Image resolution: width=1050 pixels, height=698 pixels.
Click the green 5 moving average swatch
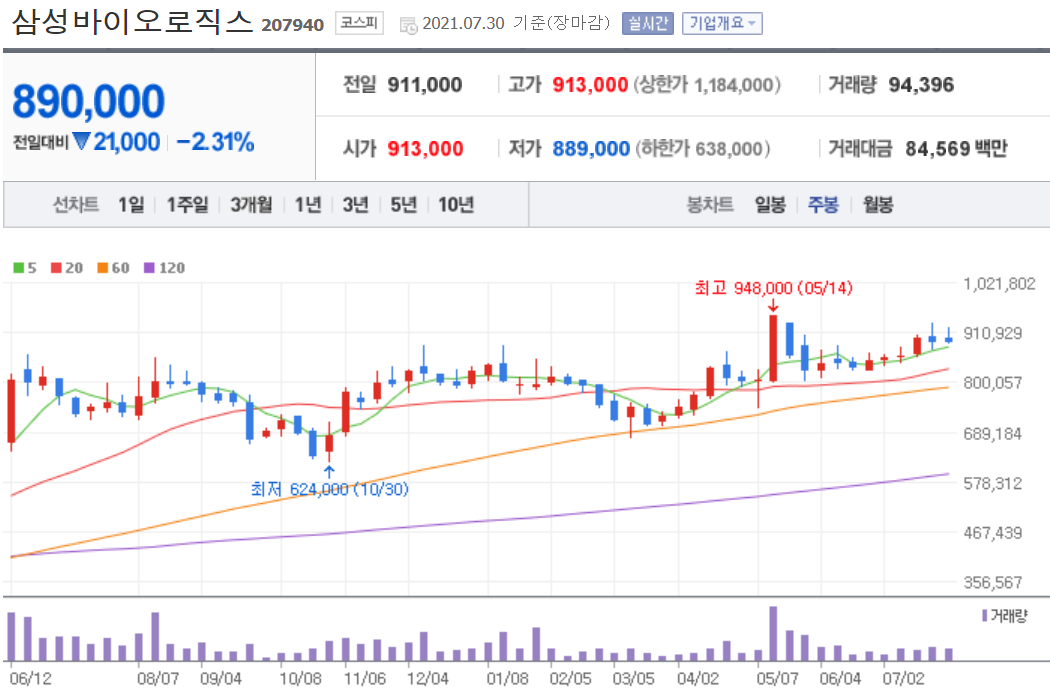pyautogui.click(x=18, y=268)
